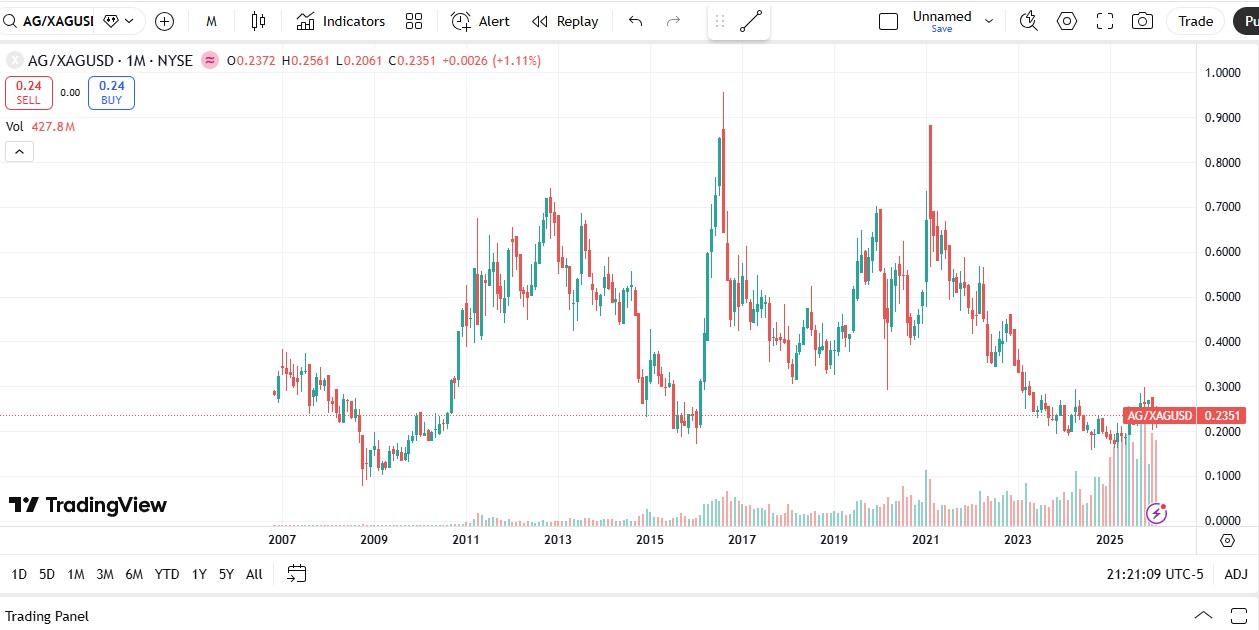Open the indicator templates grid icon
Viewport: 1259px width, 630px height.
coord(414,21)
